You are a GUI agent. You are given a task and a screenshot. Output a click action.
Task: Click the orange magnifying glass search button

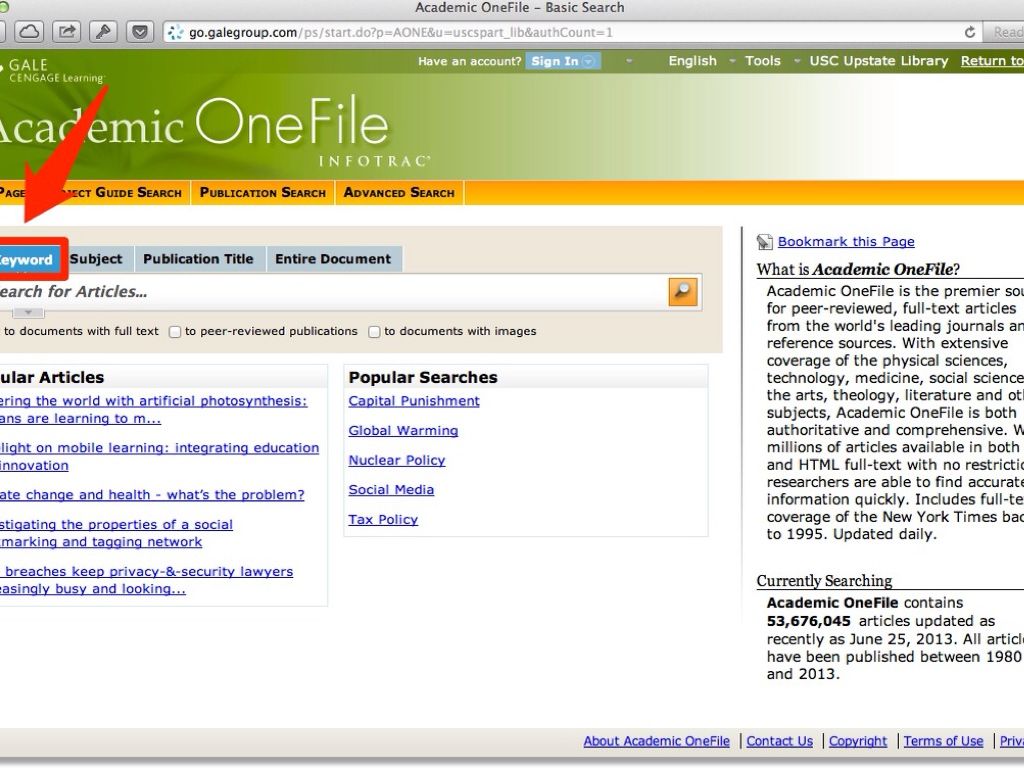683,291
